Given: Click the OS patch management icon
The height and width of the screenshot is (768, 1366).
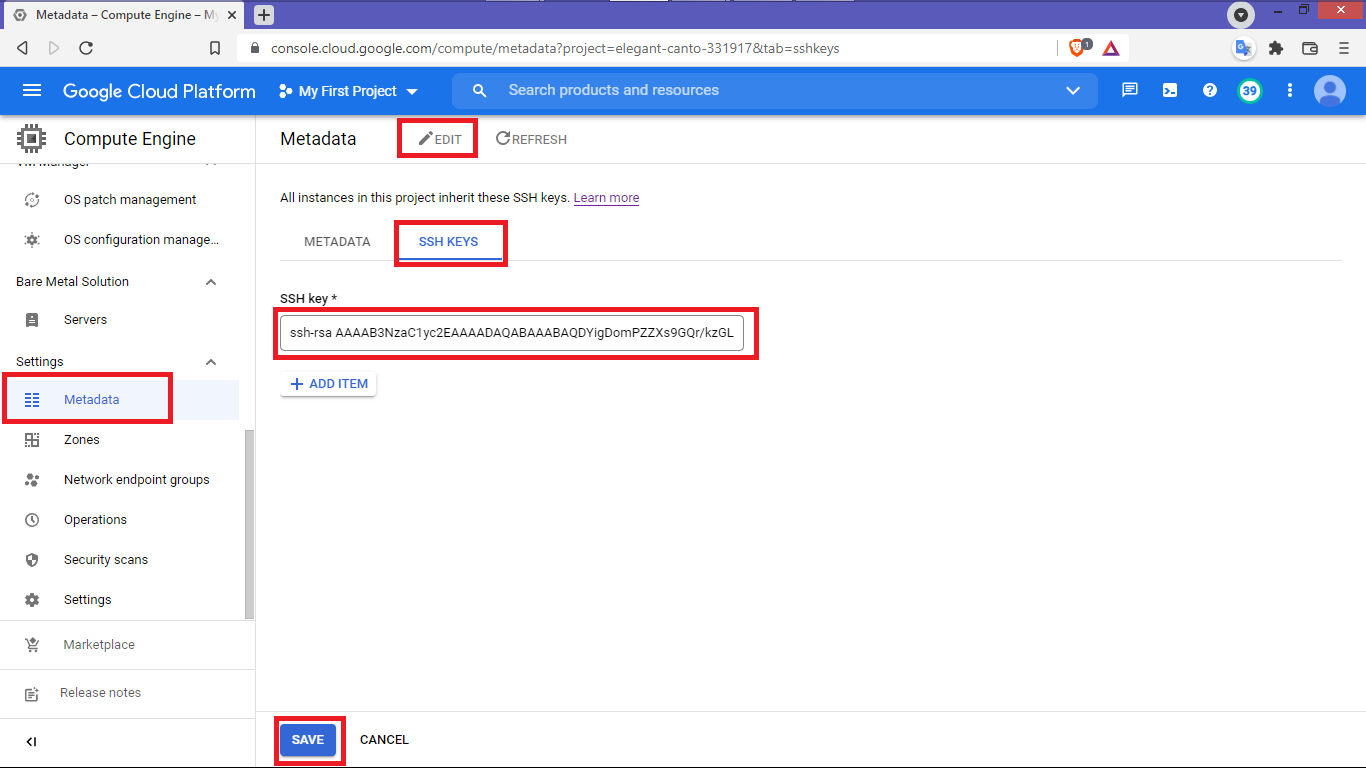Looking at the screenshot, I should pos(32,200).
